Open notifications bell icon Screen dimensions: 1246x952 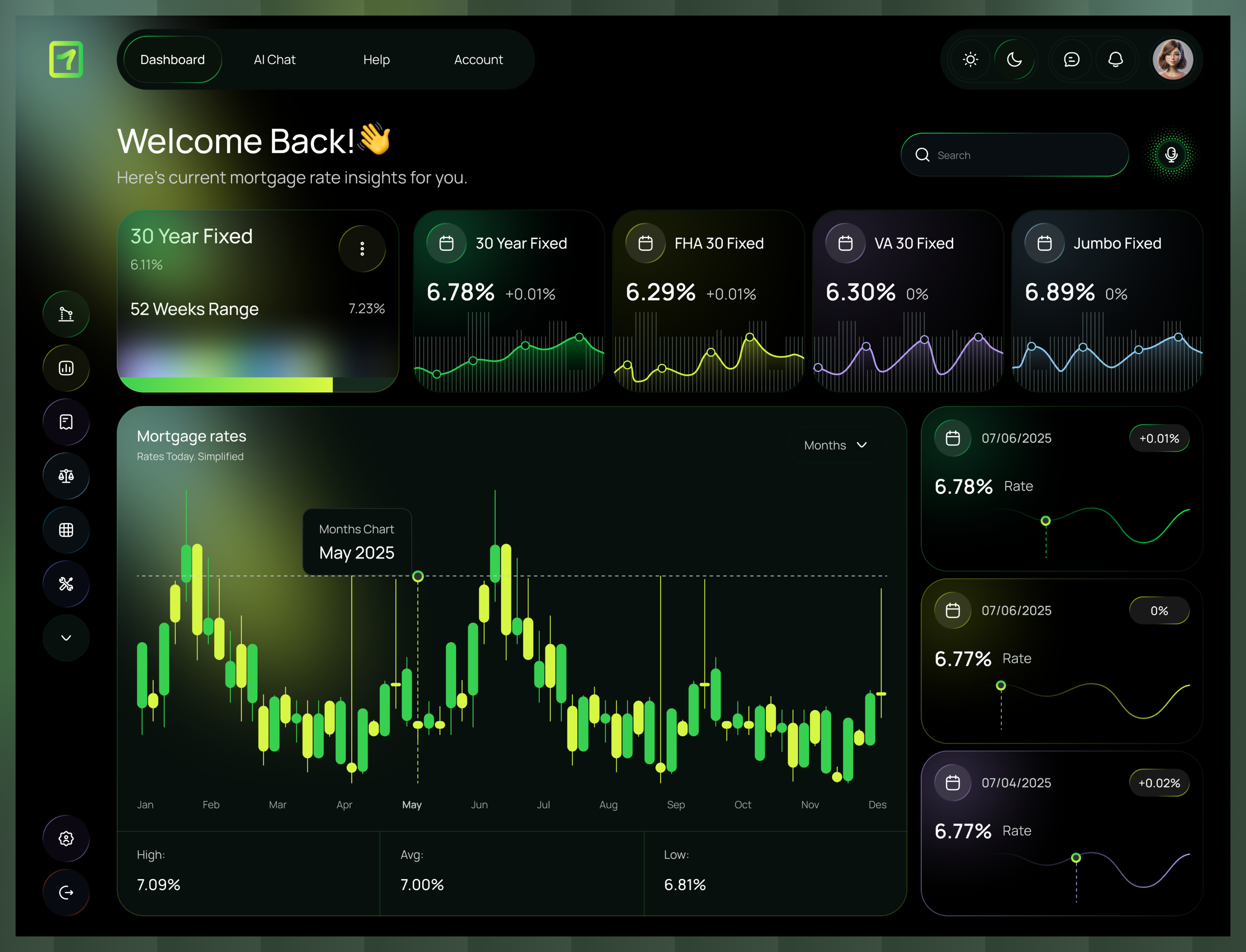tap(1115, 60)
